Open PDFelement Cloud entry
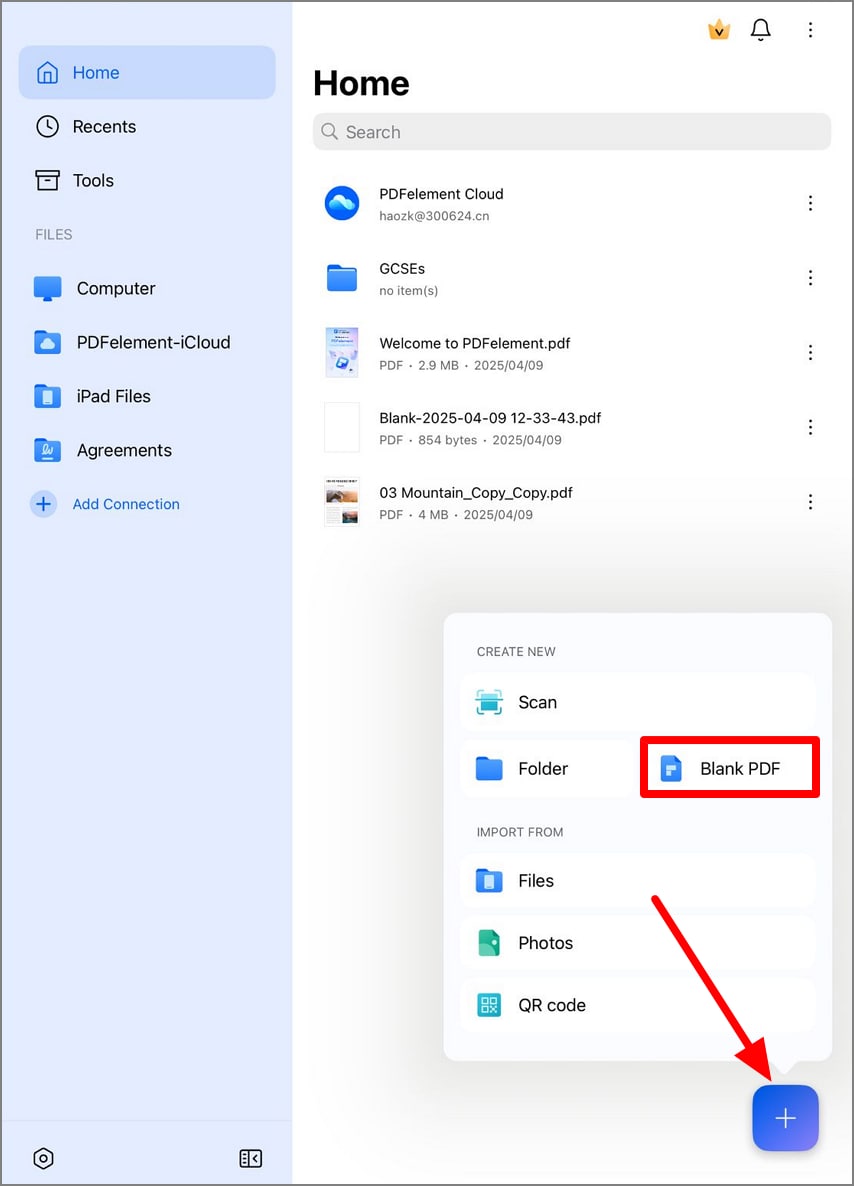Image resolution: width=854 pixels, height=1186 pixels. pyautogui.click(x=572, y=203)
